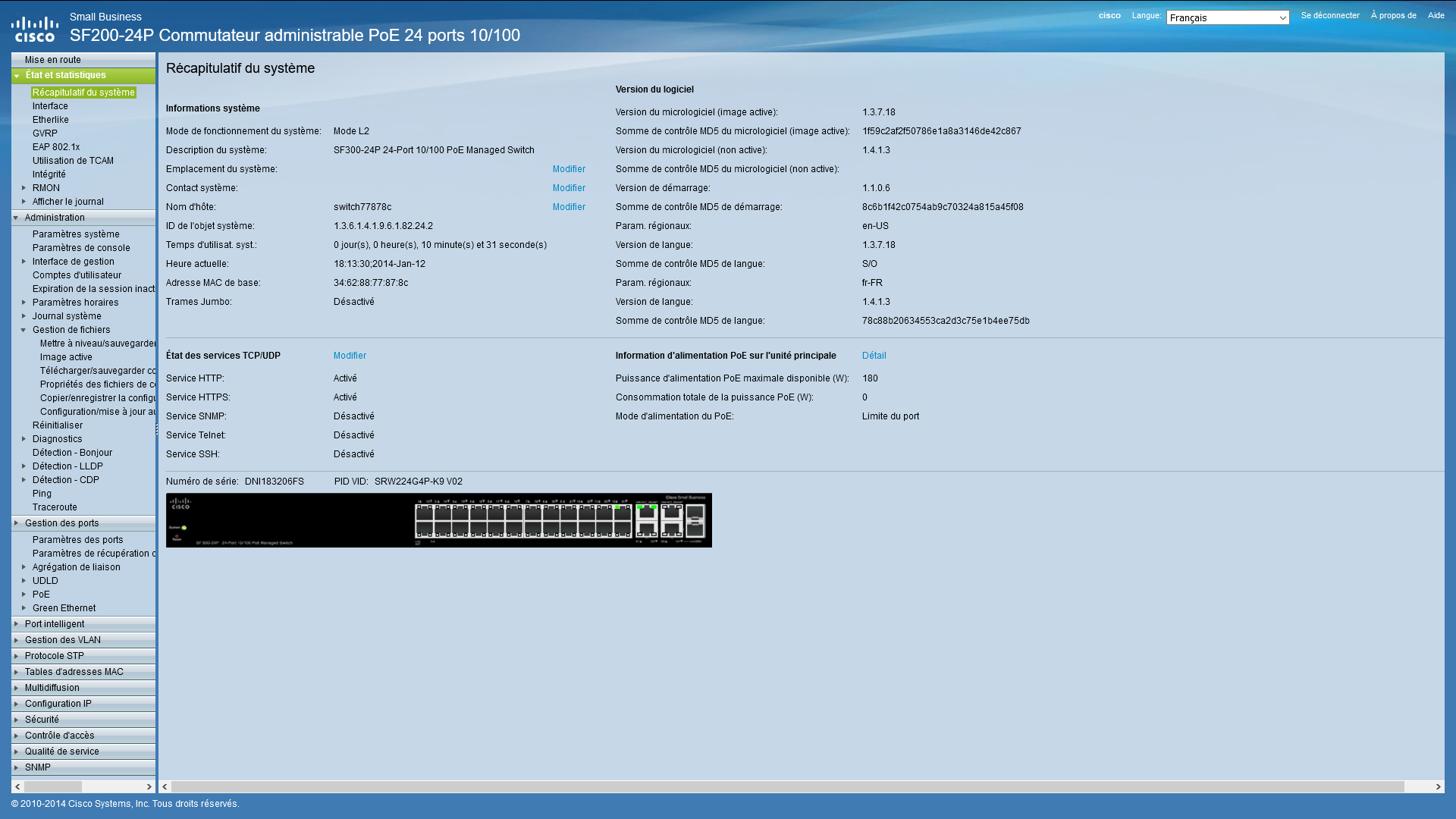The width and height of the screenshot is (1456, 819).
Task: Open the Langue dropdown set to Français
Action: pos(1228,17)
